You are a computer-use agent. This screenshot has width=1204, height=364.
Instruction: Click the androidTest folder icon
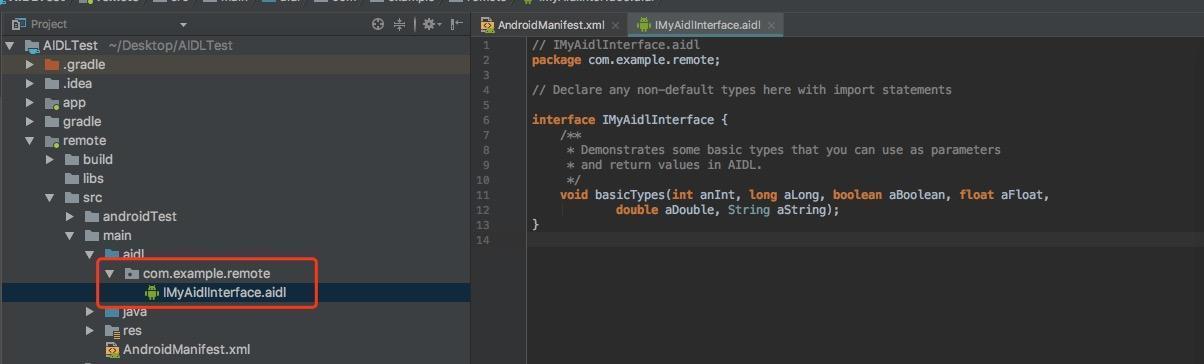tap(92, 217)
